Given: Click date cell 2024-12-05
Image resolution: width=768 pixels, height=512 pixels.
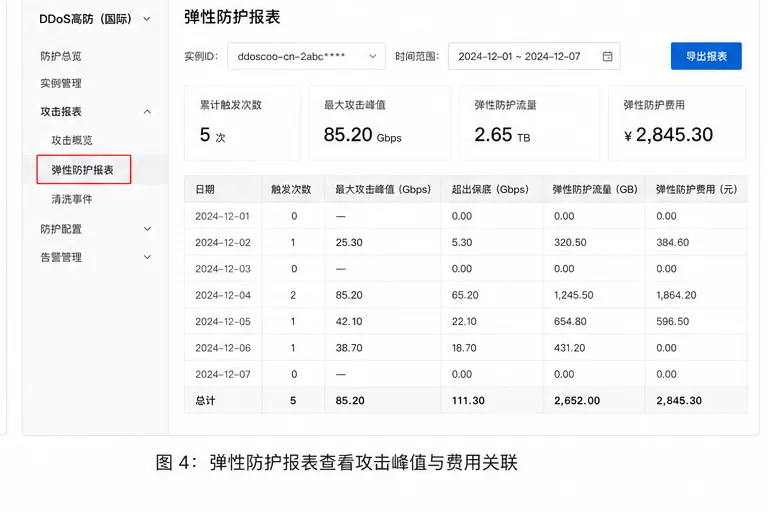Looking at the screenshot, I should (x=223, y=322).
